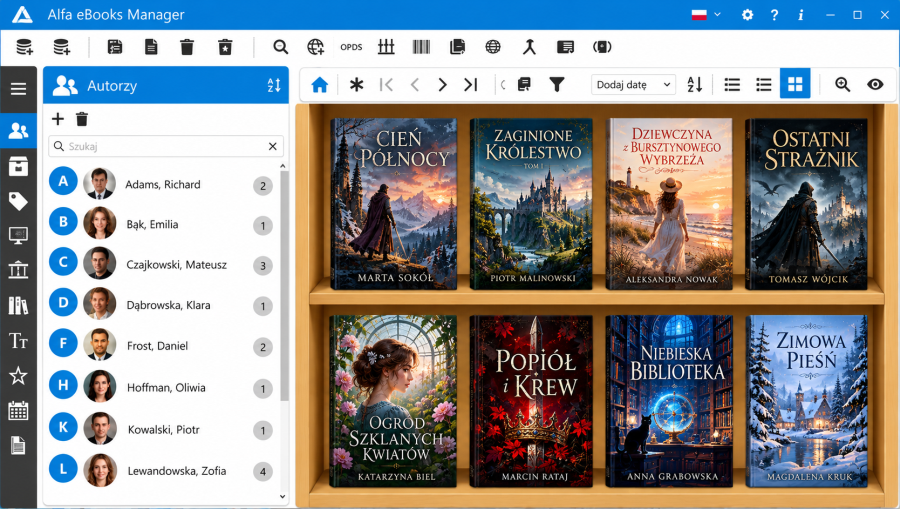Select the Authors sidebar icon

(18, 131)
